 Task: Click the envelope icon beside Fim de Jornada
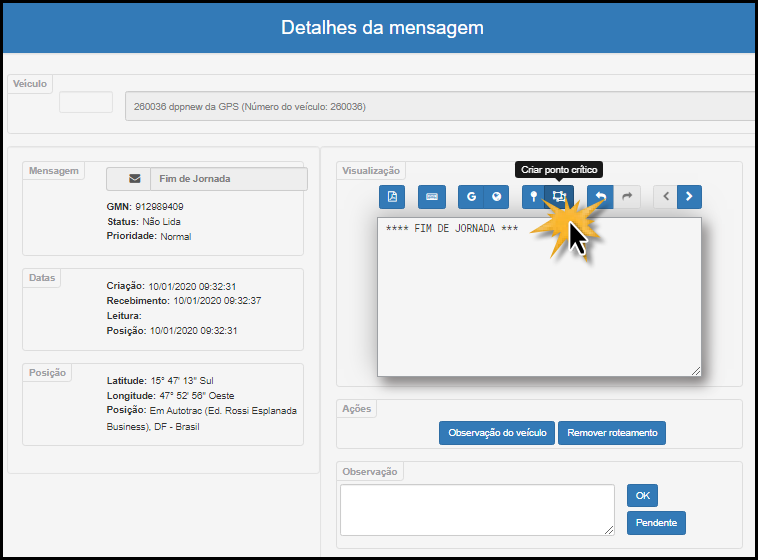click(x=134, y=179)
